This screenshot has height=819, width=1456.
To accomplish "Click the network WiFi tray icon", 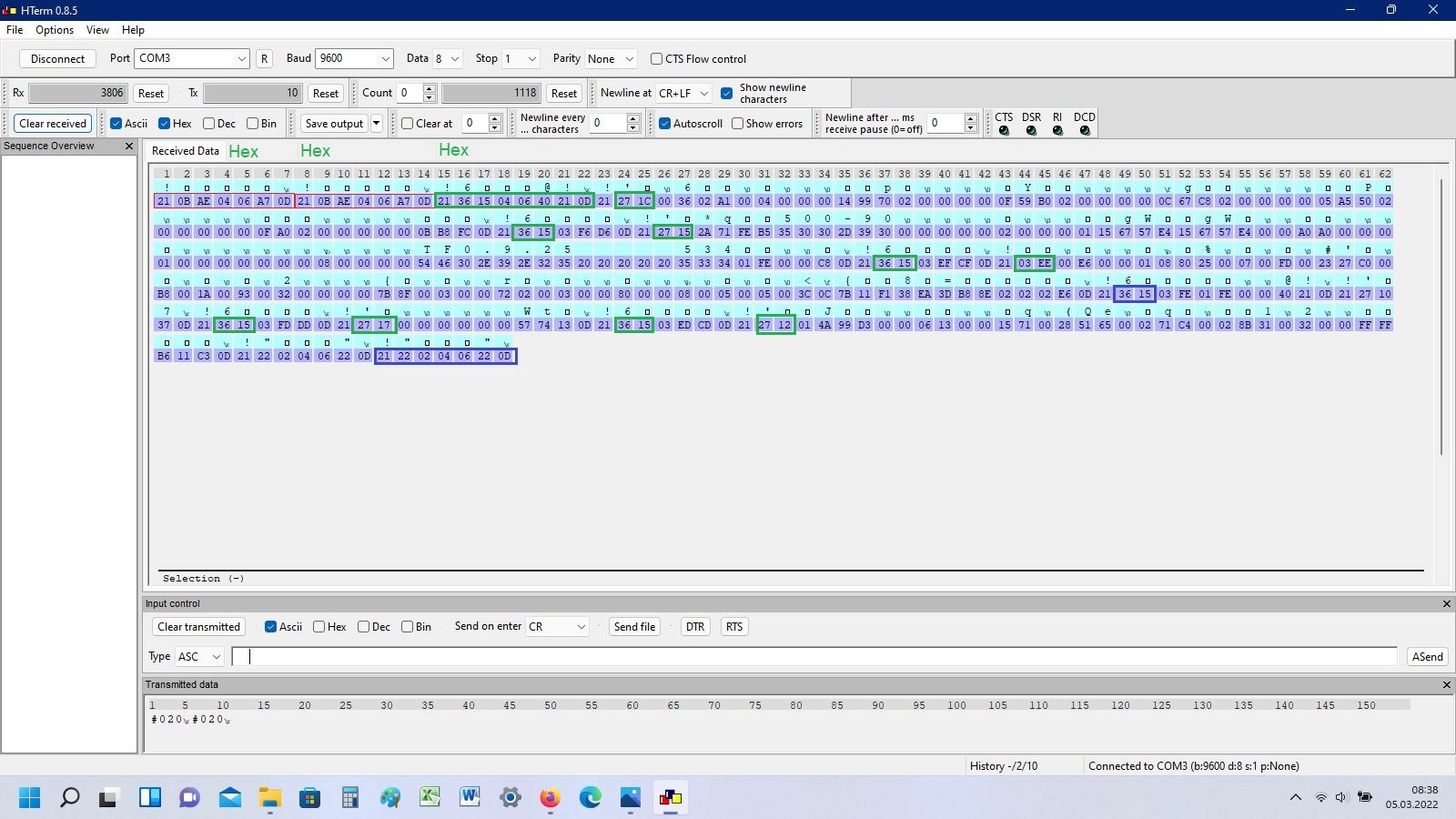I will 1320,798.
